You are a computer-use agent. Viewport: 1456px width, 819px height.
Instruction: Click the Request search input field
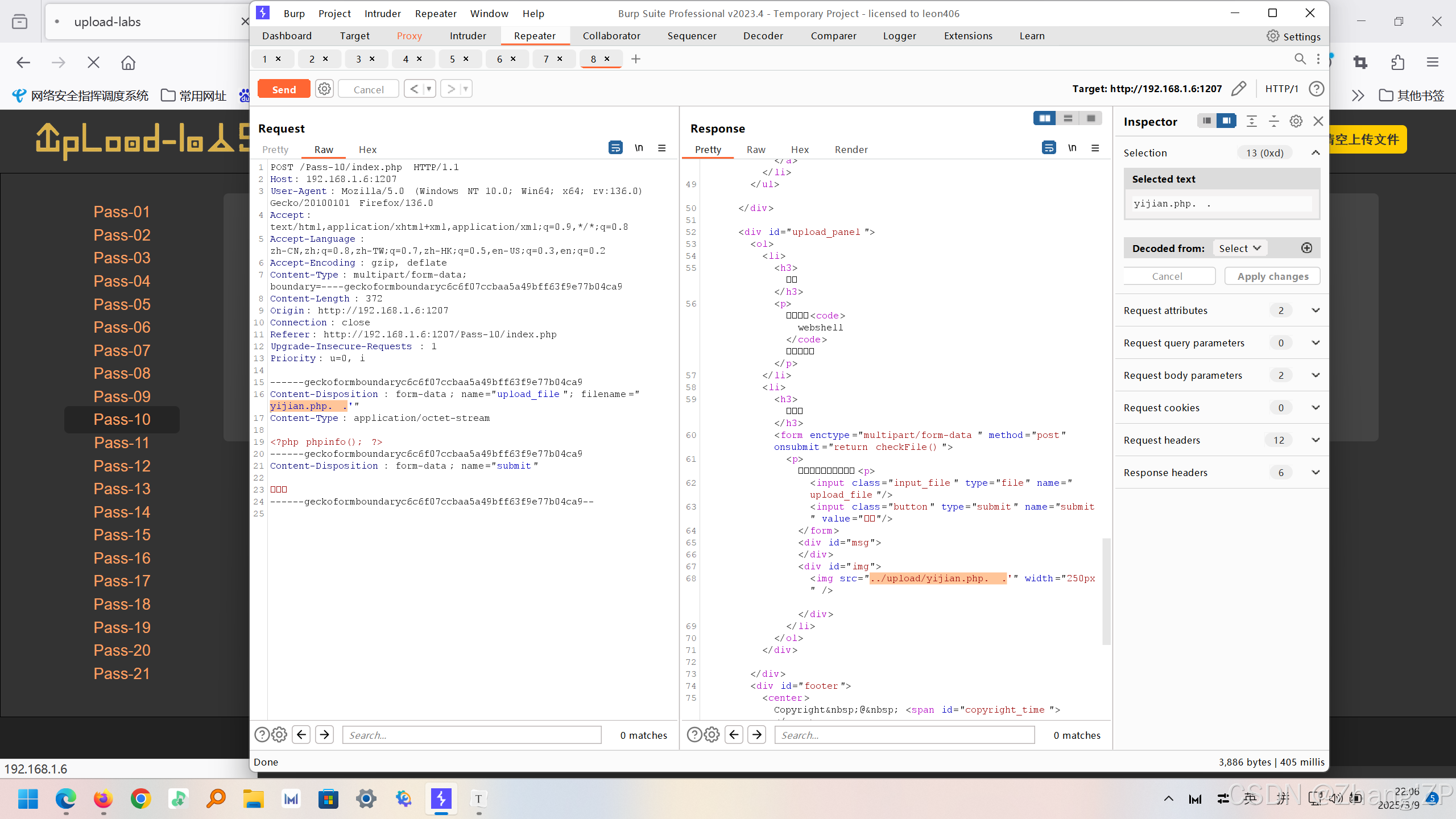click(x=471, y=735)
